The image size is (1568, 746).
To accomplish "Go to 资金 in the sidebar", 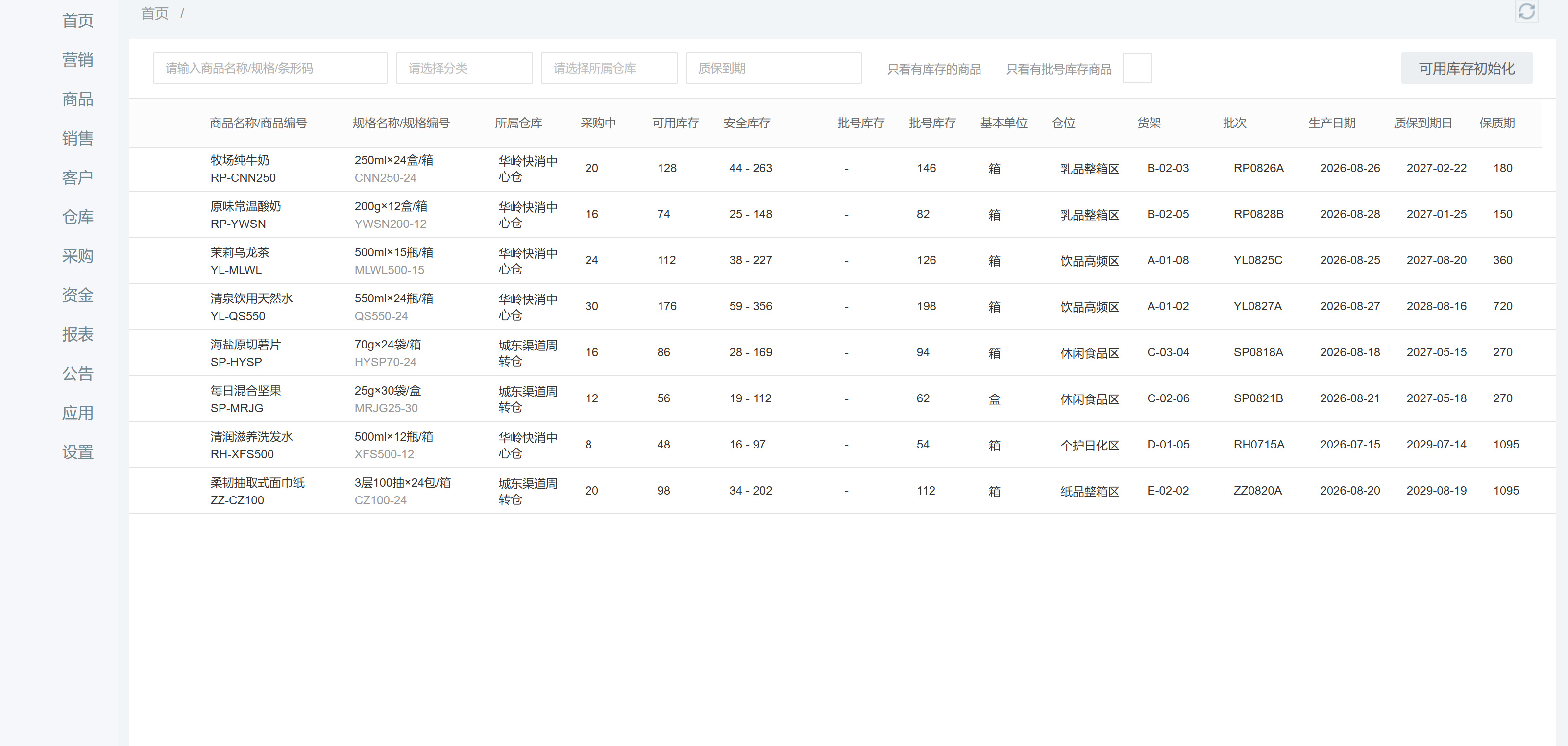I will (77, 296).
